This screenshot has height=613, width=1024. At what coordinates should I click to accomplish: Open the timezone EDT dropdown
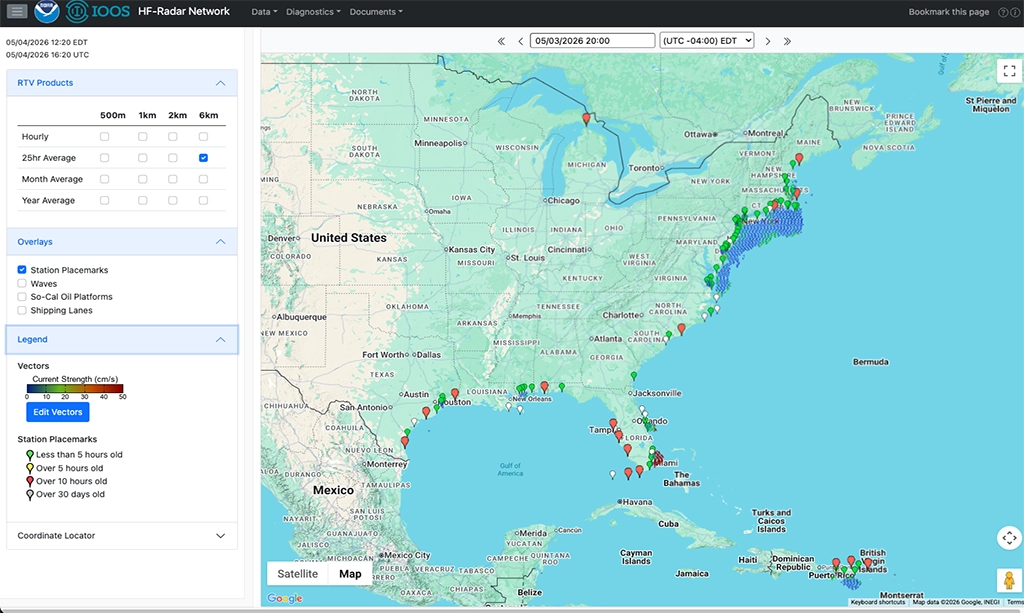(x=707, y=40)
